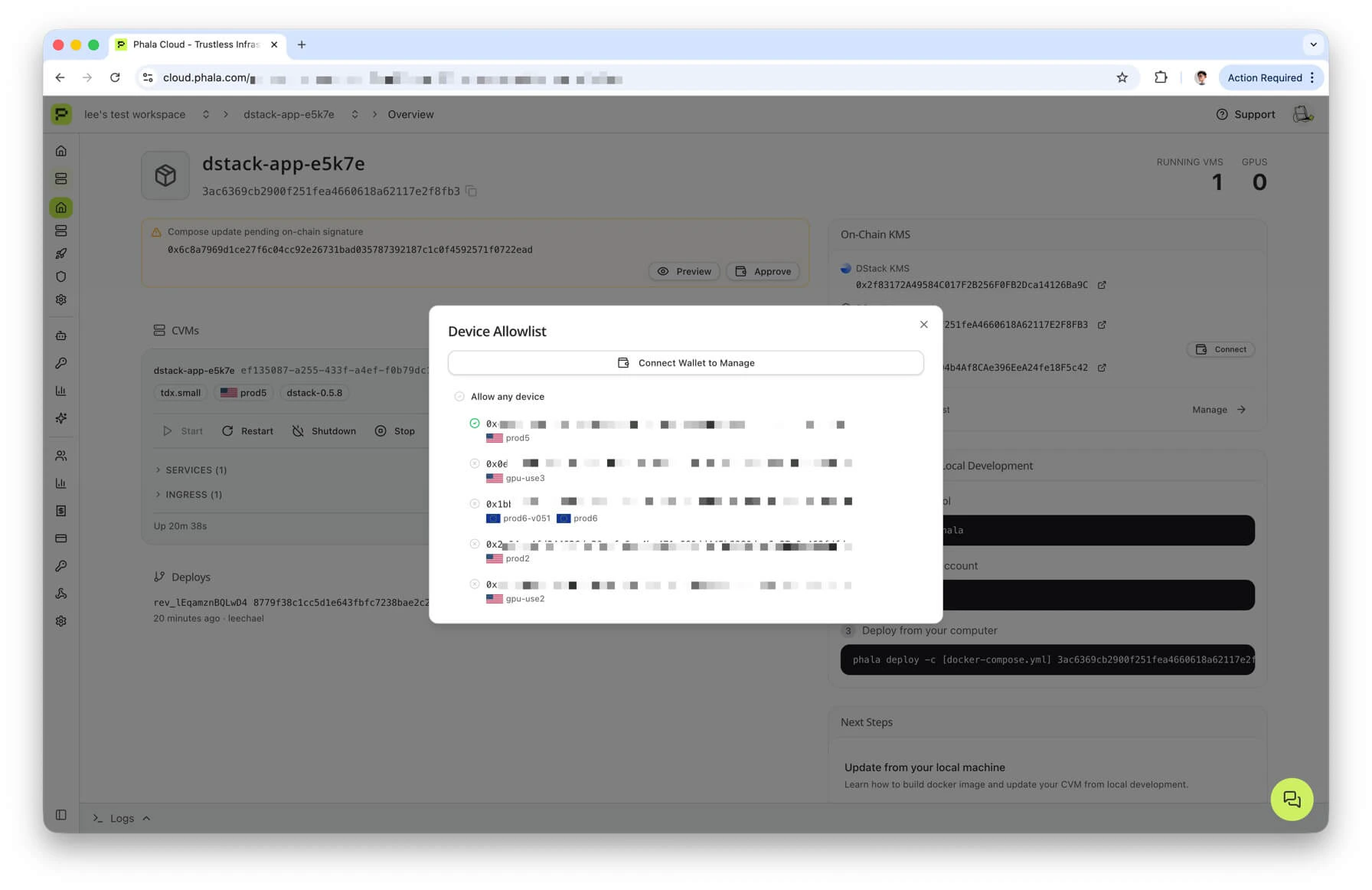The image size is (1372, 890).
Task: Open a new Chrome tab with plus
Action: coord(302,44)
